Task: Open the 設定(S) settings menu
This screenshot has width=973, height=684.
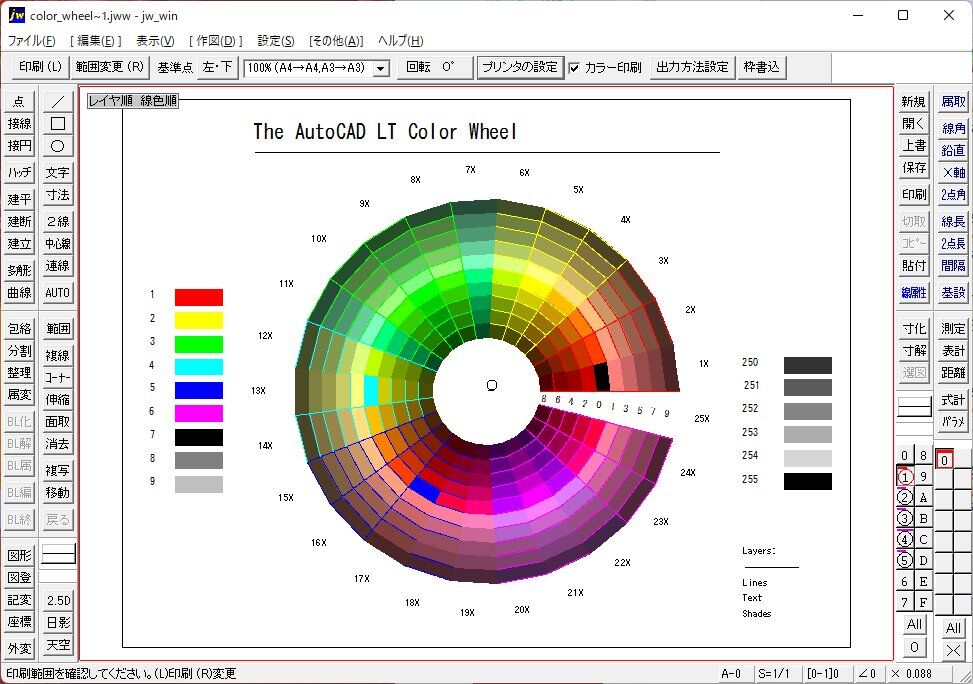Action: pos(276,41)
